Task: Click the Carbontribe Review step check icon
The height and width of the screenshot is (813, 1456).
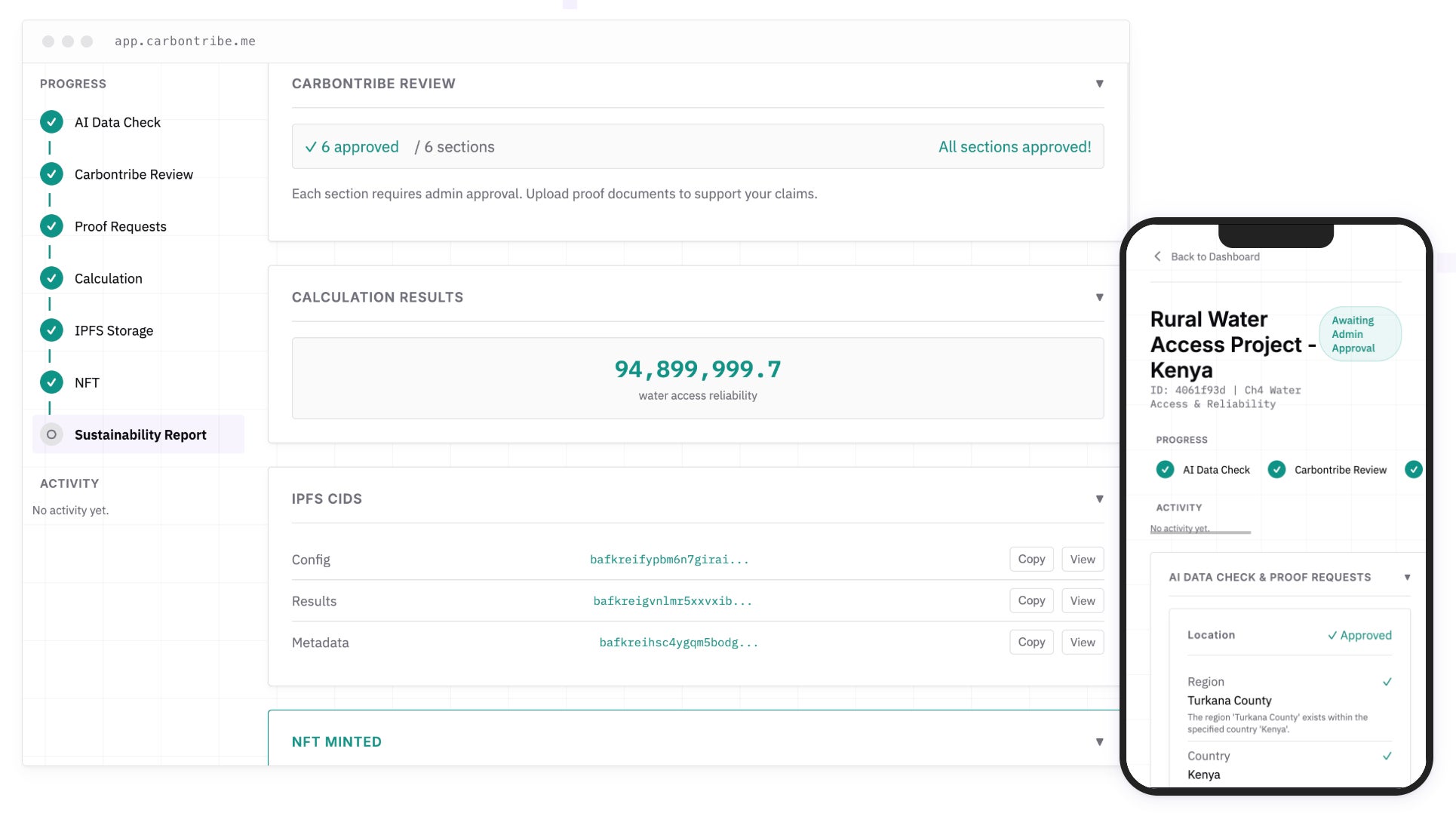Action: coord(51,174)
